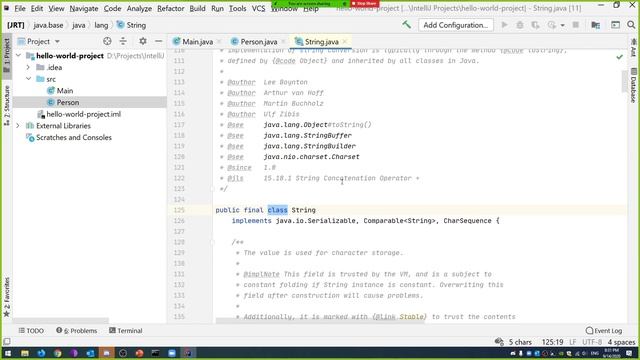Viewport: 640px width, 360px height.
Task: Open the Favorites tool window sidebar tab
Action: 7,297
